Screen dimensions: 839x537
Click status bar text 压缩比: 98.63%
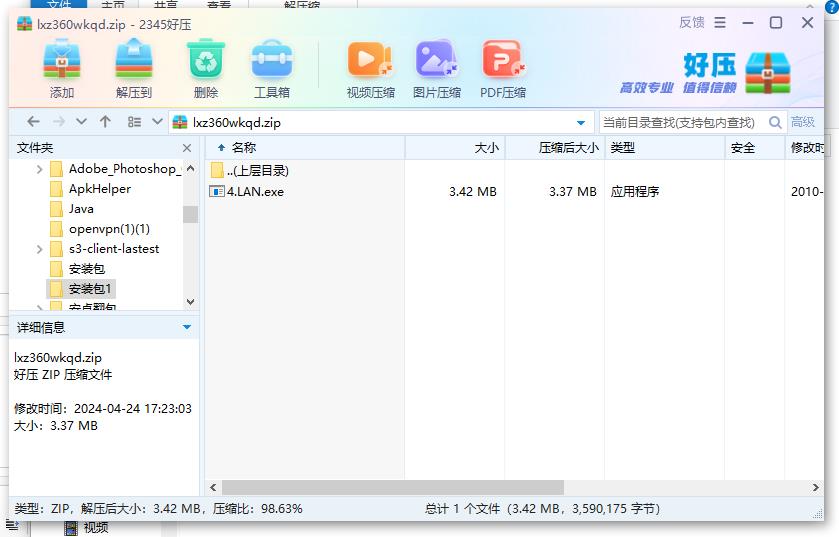tap(257, 509)
